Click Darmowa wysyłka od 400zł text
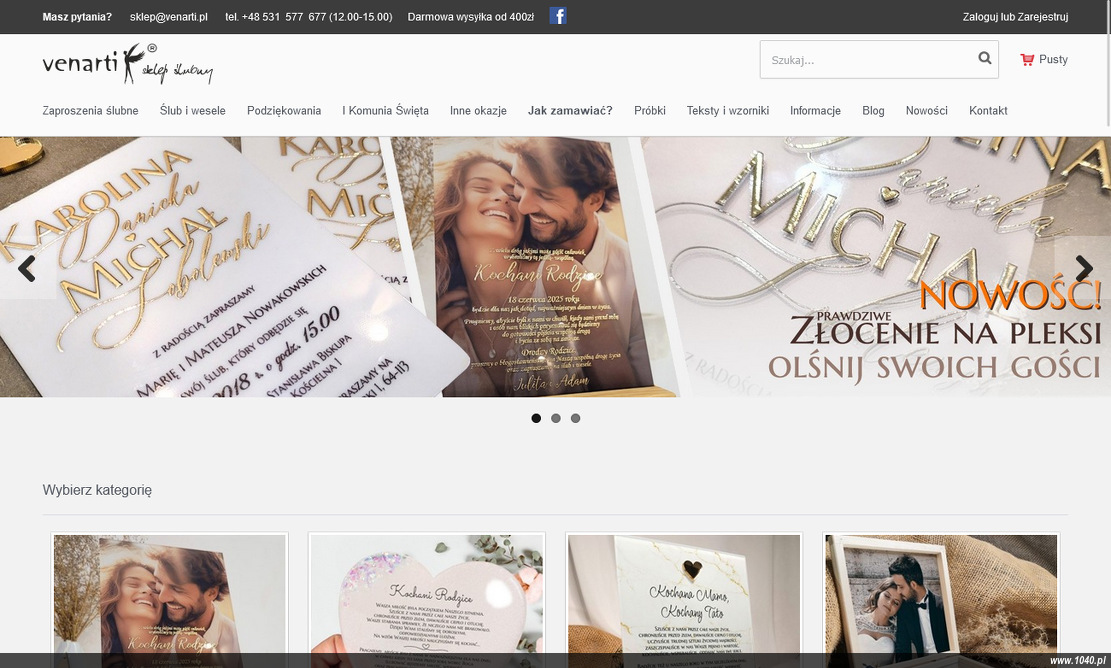Screen dimensions: 1111x668 tap(471, 17)
